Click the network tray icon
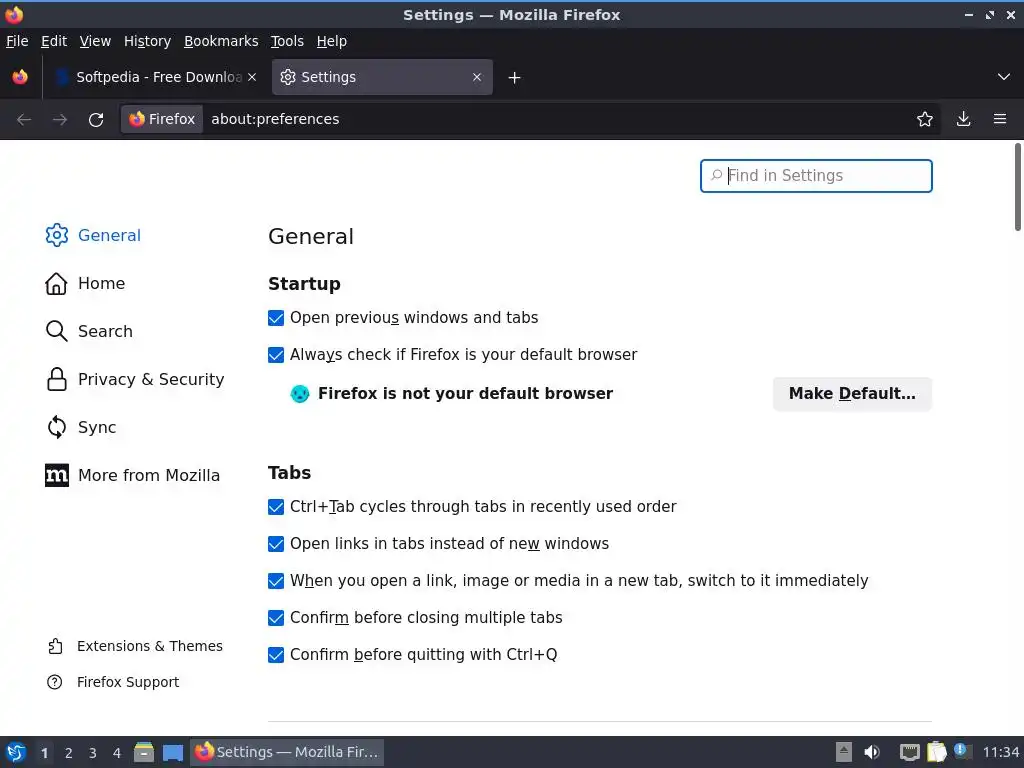 coord(910,752)
